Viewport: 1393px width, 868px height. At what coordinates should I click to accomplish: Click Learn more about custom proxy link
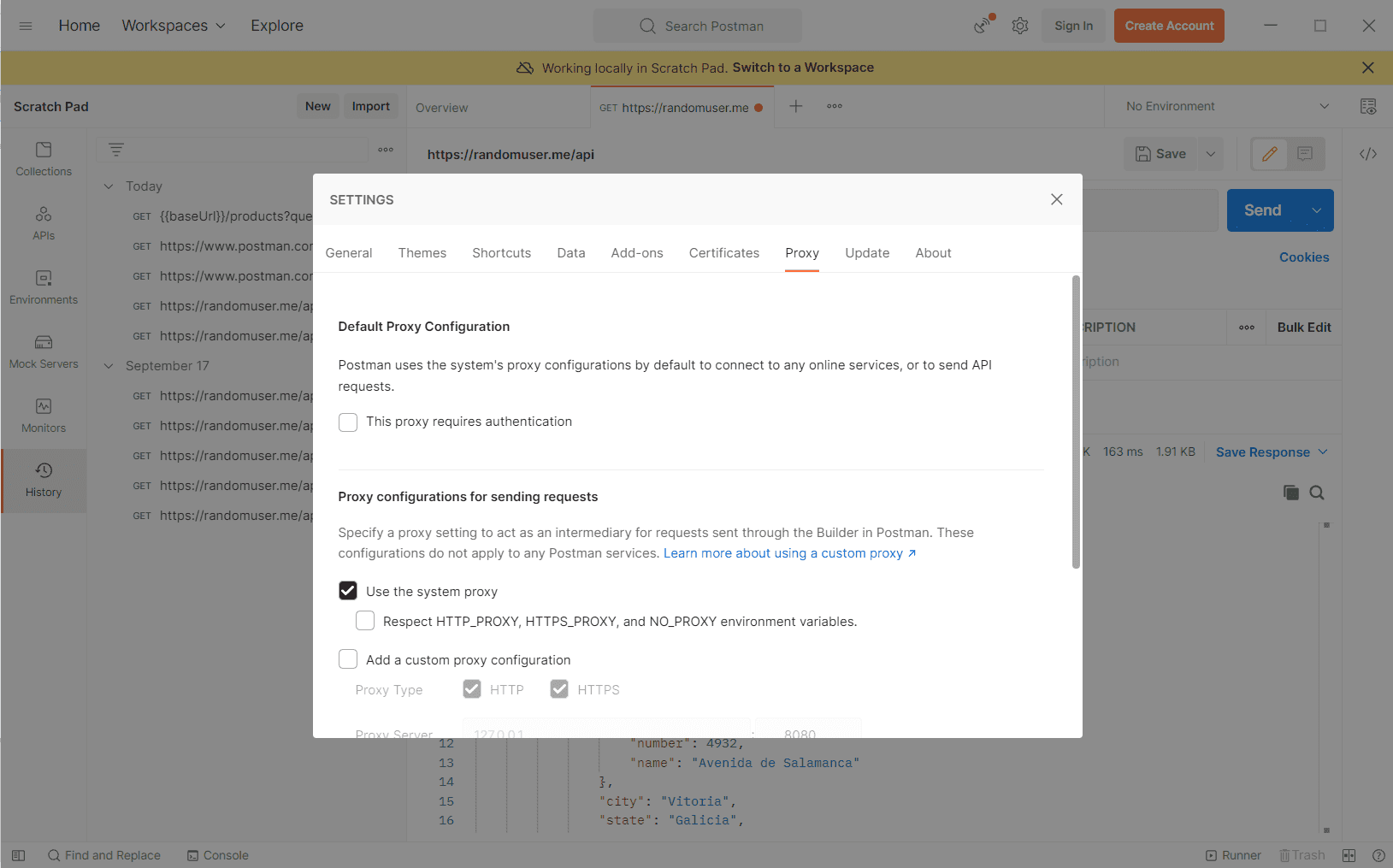click(789, 553)
